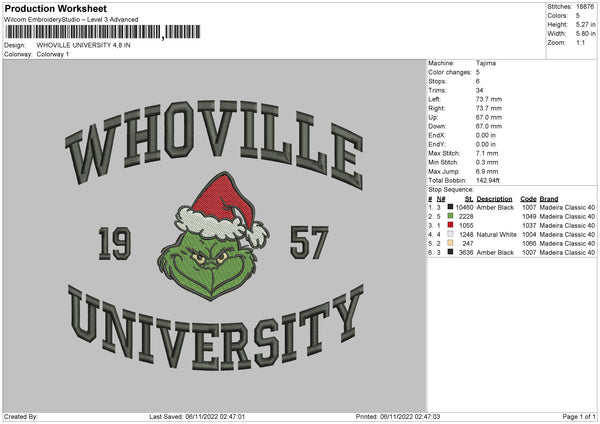Click 'Madeira Classic 40' brand in row 2
The height and width of the screenshot is (424, 600).
(x=567, y=217)
